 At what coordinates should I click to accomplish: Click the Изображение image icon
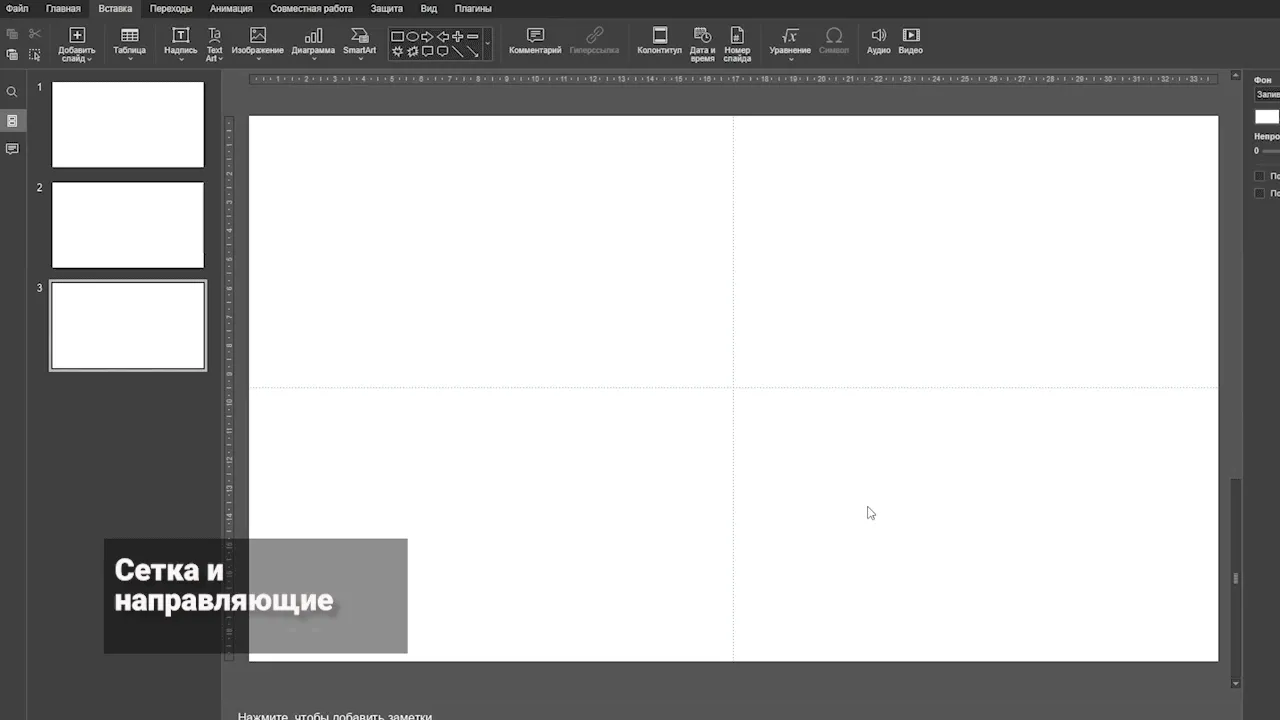(257, 43)
